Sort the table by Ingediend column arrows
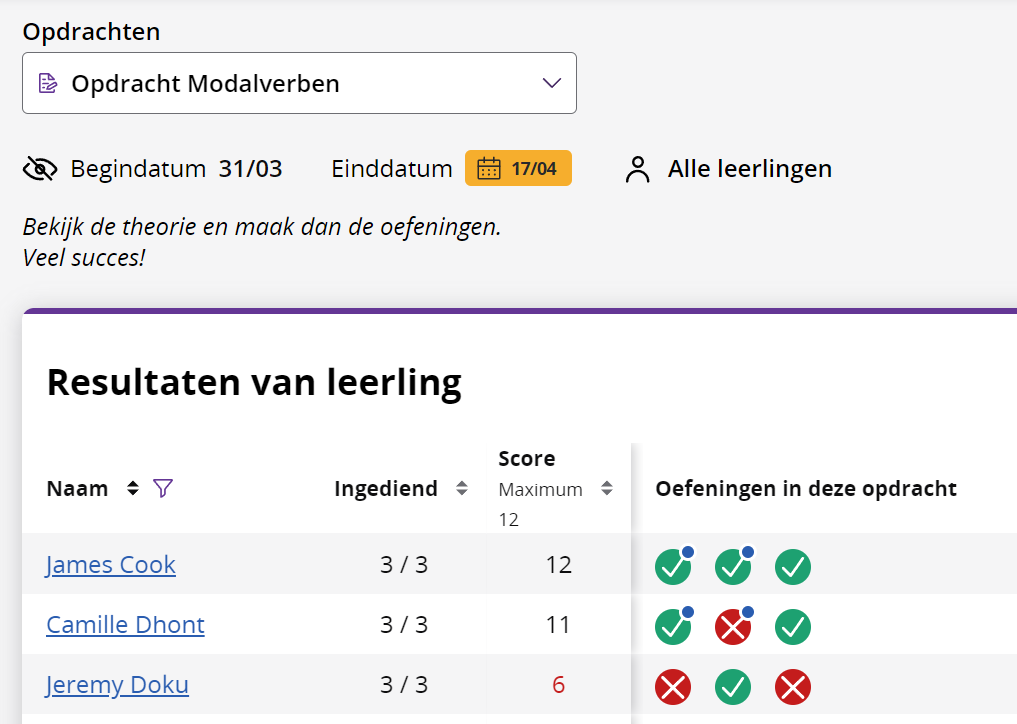The image size is (1017, 724). [461, 488]
